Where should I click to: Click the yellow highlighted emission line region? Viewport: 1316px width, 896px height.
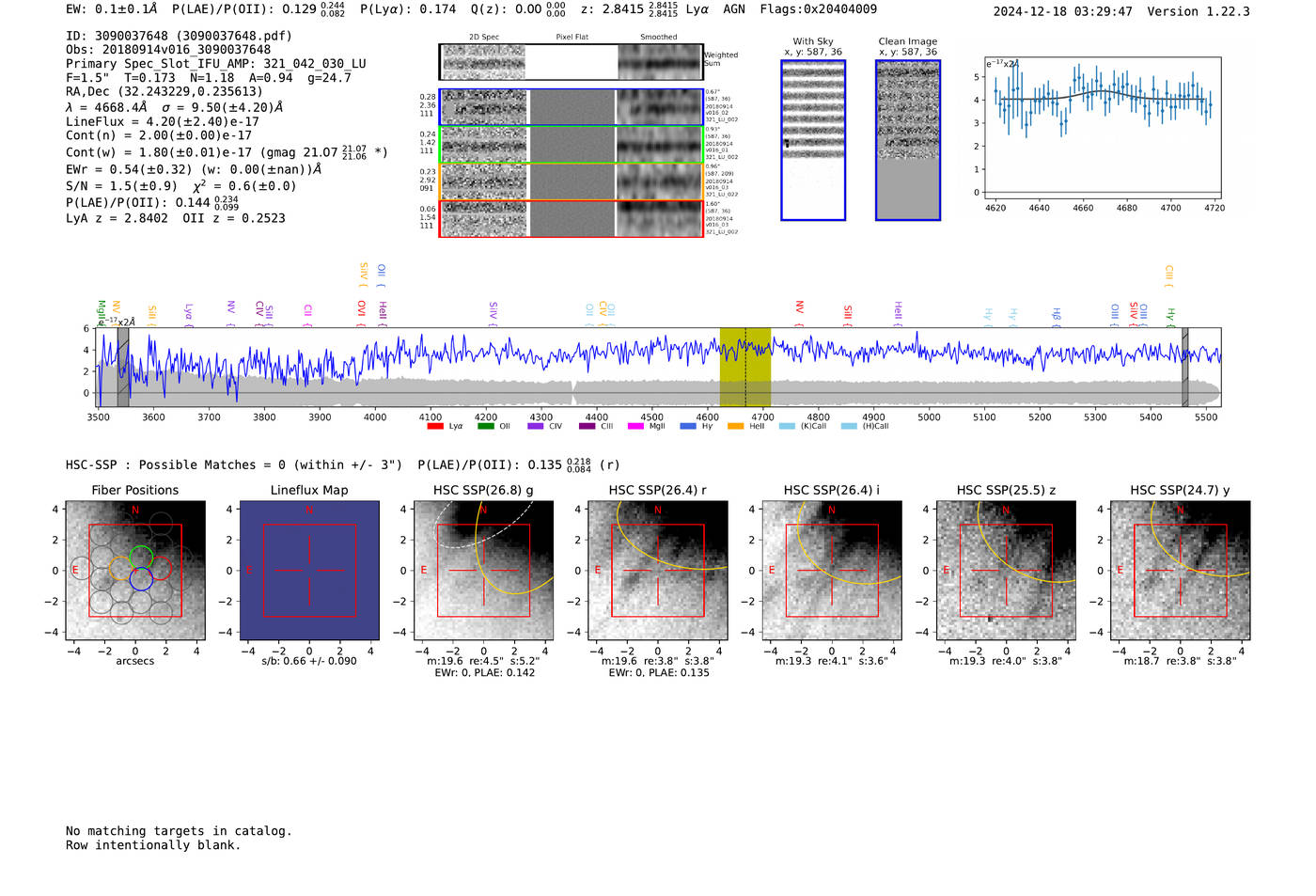[745, 367]
